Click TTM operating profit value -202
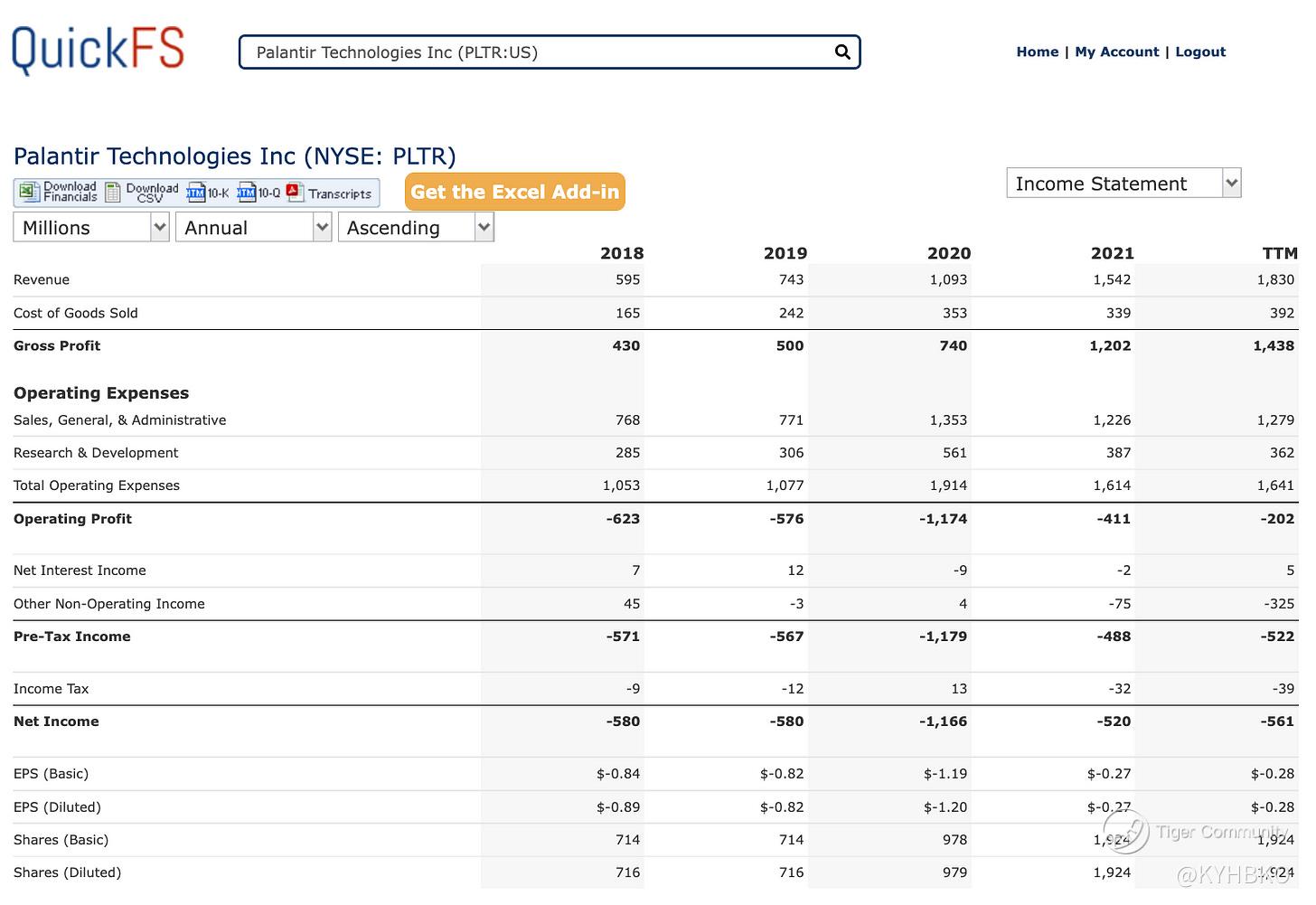 coord(1277,519)
